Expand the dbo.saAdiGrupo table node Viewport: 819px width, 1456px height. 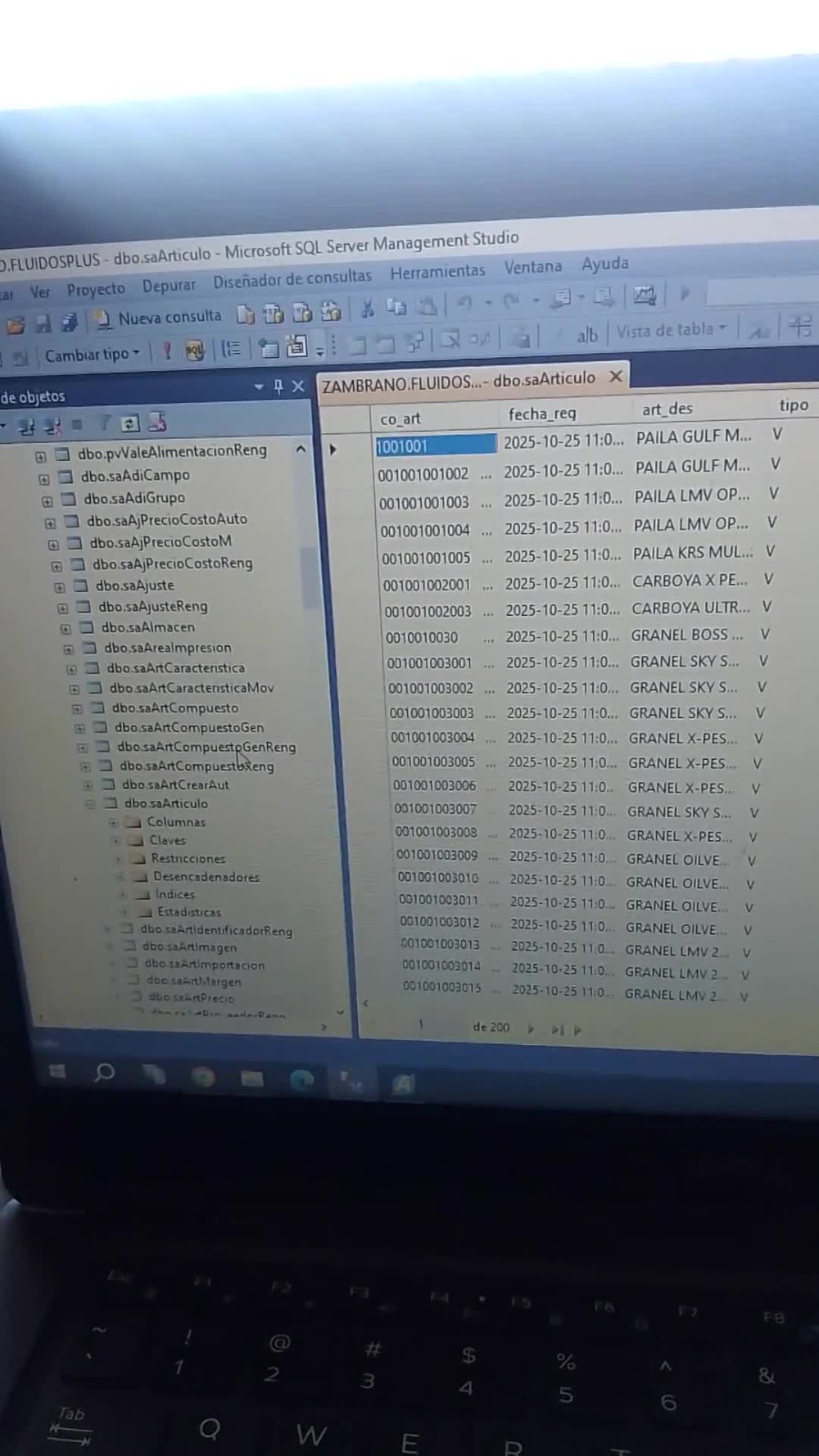[47, 500]
